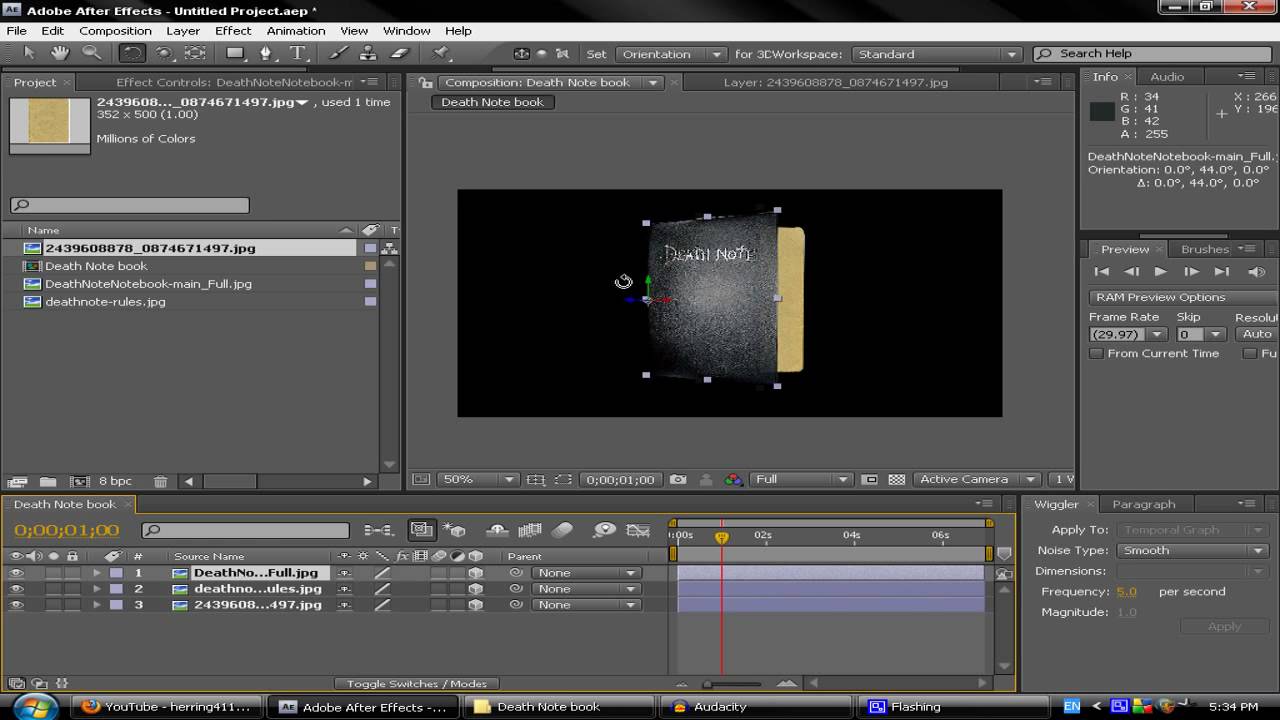
Task: Enable Draft 3D in the timeline
Action: click(455, 530)
